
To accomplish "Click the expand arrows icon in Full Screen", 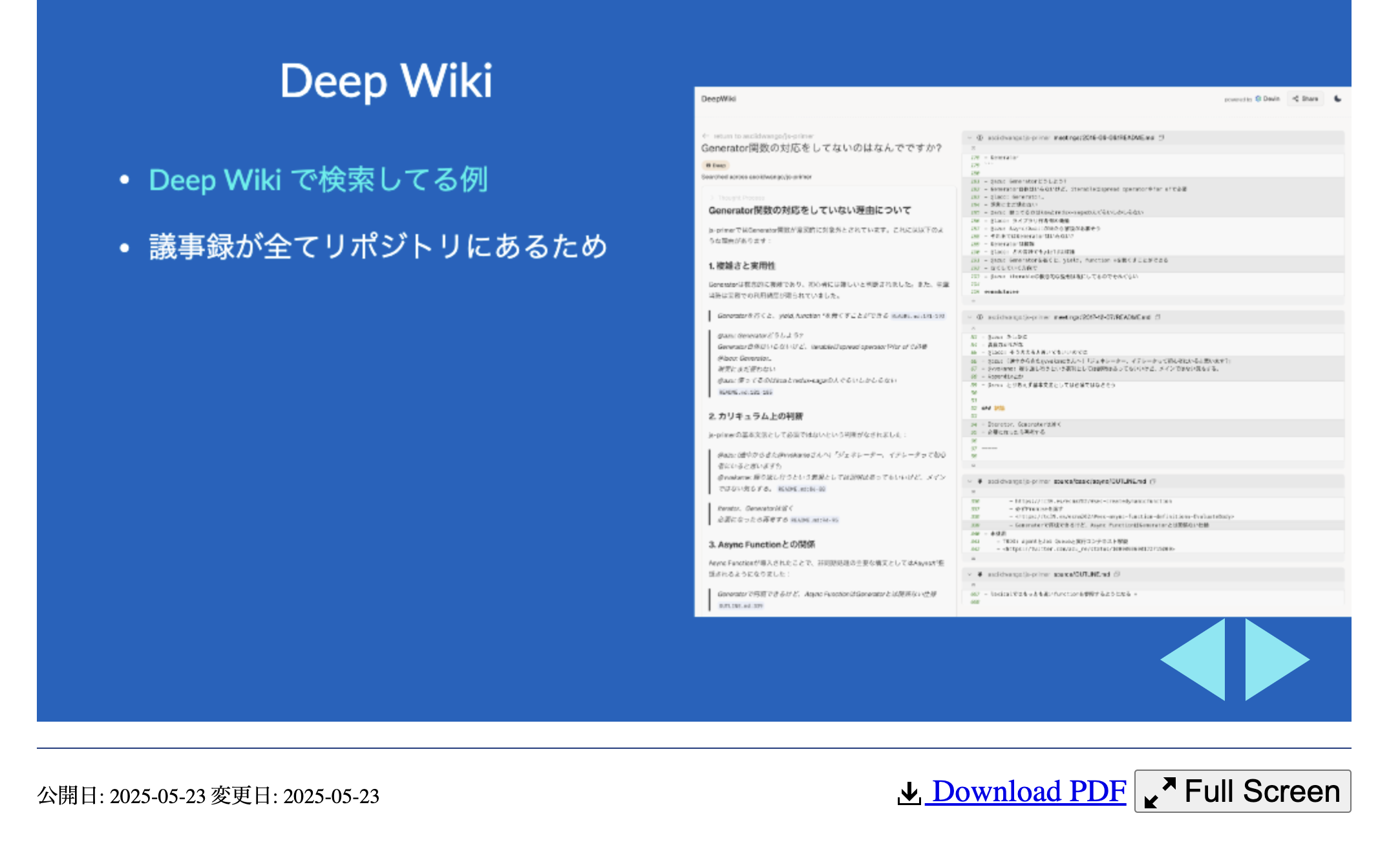I will click(1160, 792).
